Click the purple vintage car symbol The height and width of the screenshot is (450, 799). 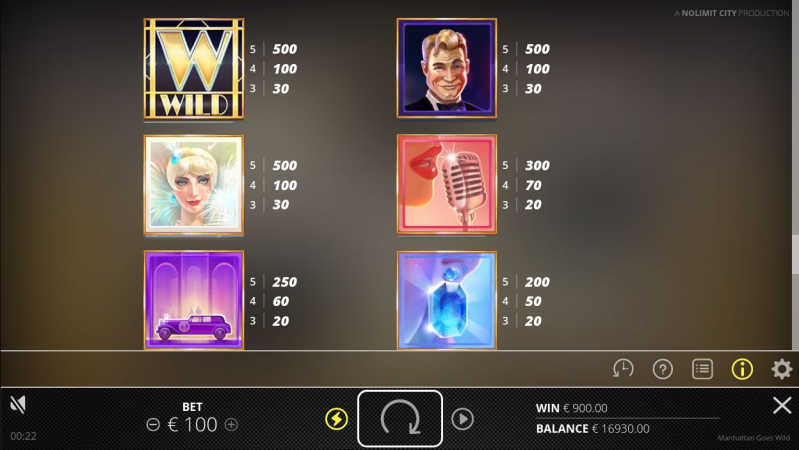194,300
